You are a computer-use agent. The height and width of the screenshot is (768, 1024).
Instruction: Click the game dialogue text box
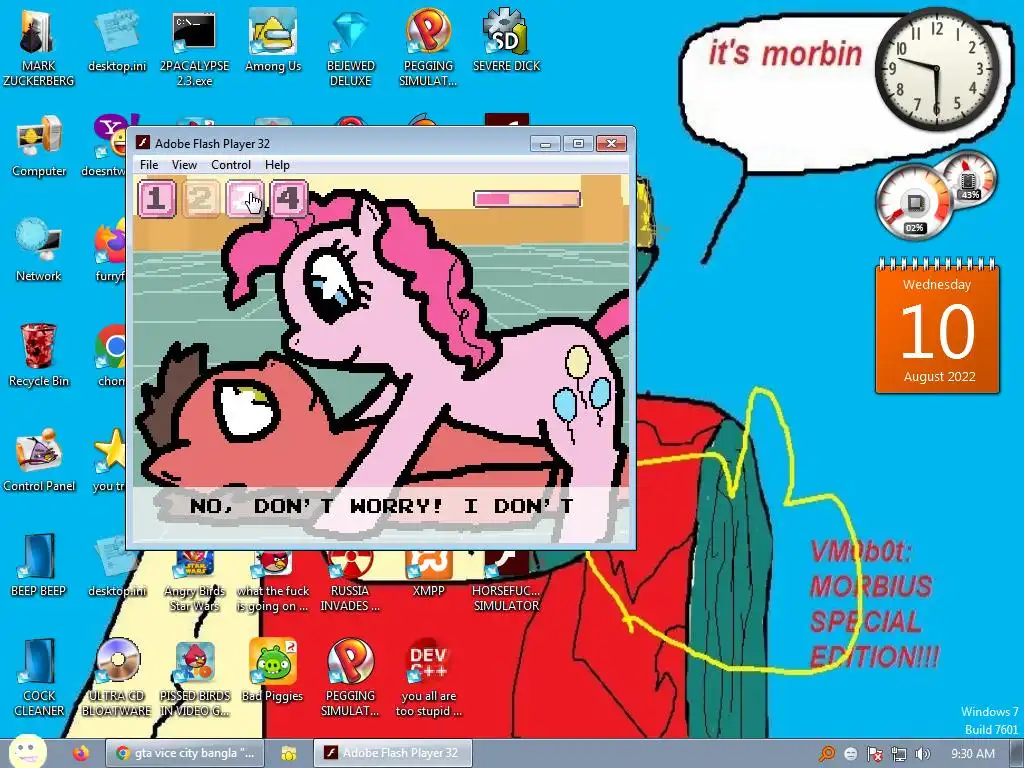[381, 513]
